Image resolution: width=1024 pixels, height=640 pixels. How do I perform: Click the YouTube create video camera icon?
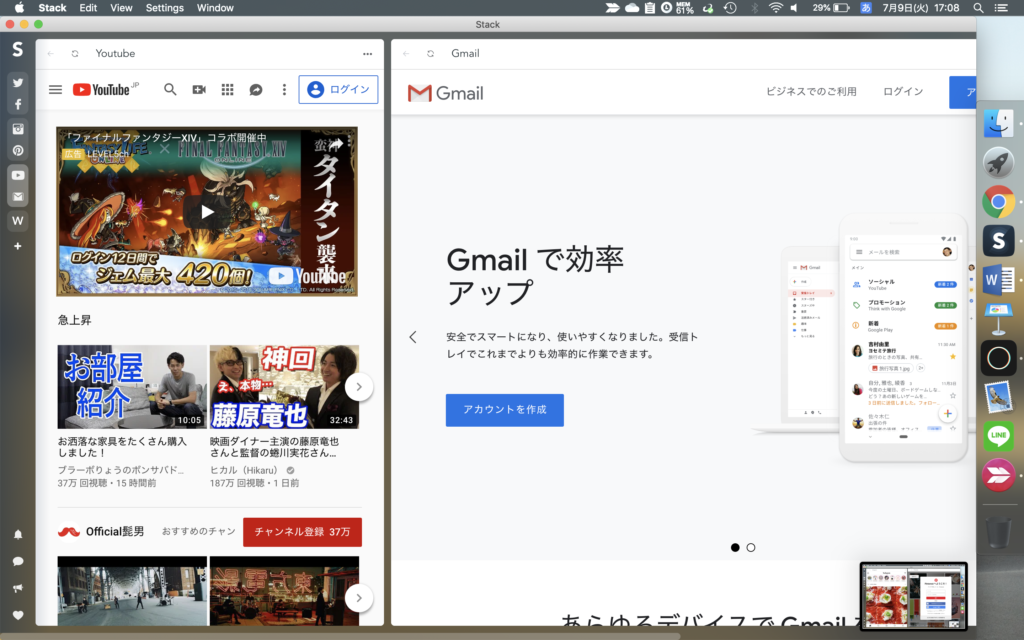(x=199, y=89)
